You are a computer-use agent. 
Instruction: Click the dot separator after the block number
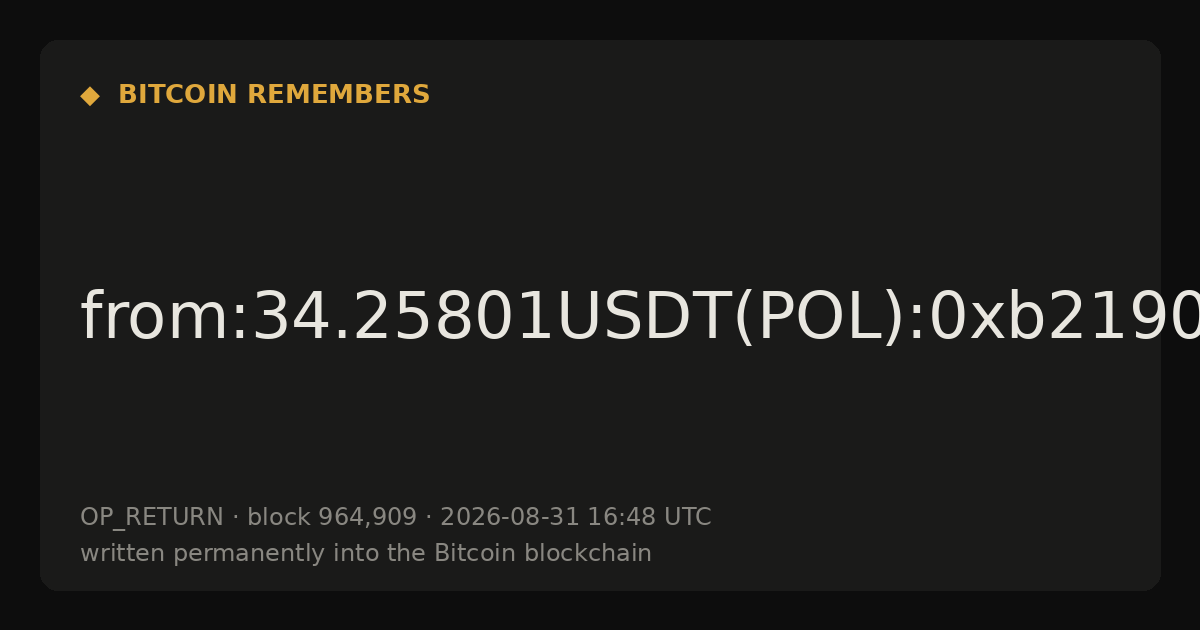tap(429, 518)
